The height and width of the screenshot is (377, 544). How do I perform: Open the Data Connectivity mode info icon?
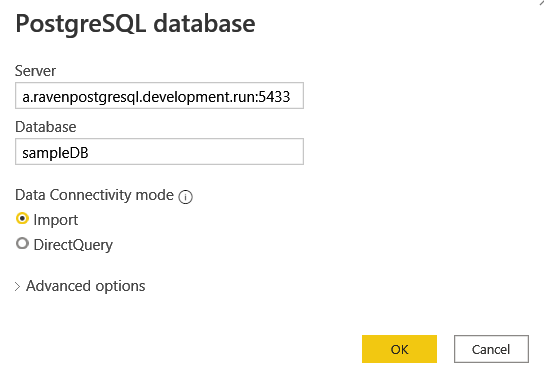tap(185, 197)
